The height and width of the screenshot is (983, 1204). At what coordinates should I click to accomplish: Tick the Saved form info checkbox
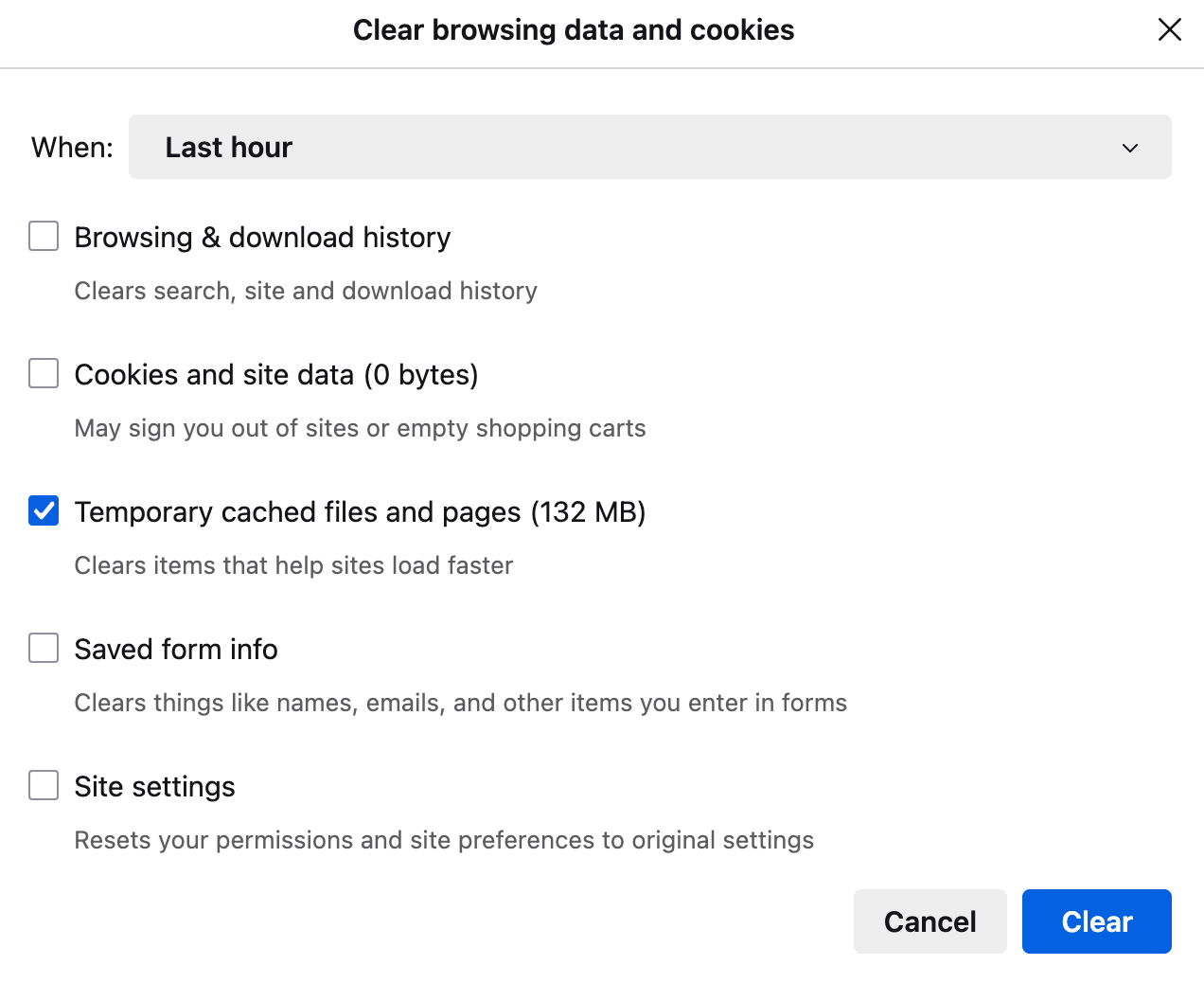44,649
